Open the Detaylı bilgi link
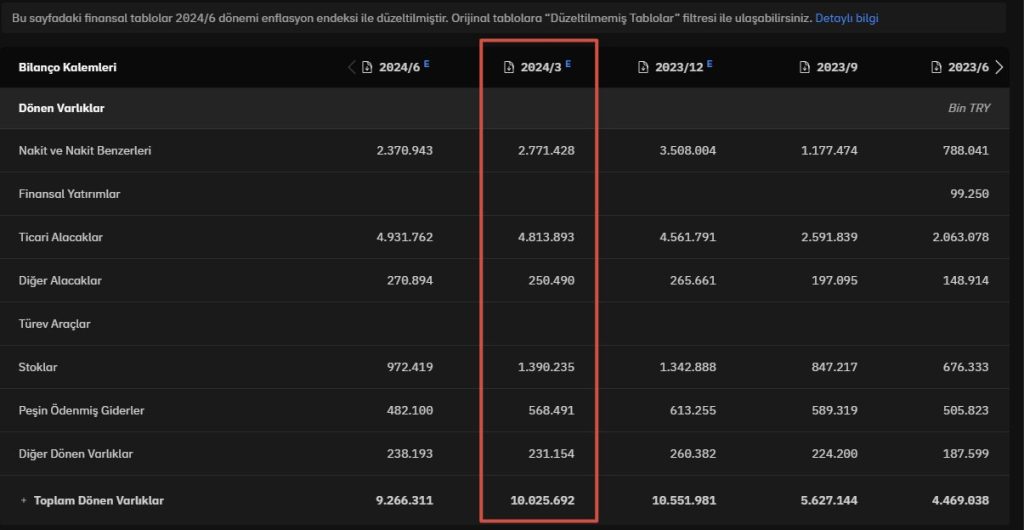 [x=847, y=18]
